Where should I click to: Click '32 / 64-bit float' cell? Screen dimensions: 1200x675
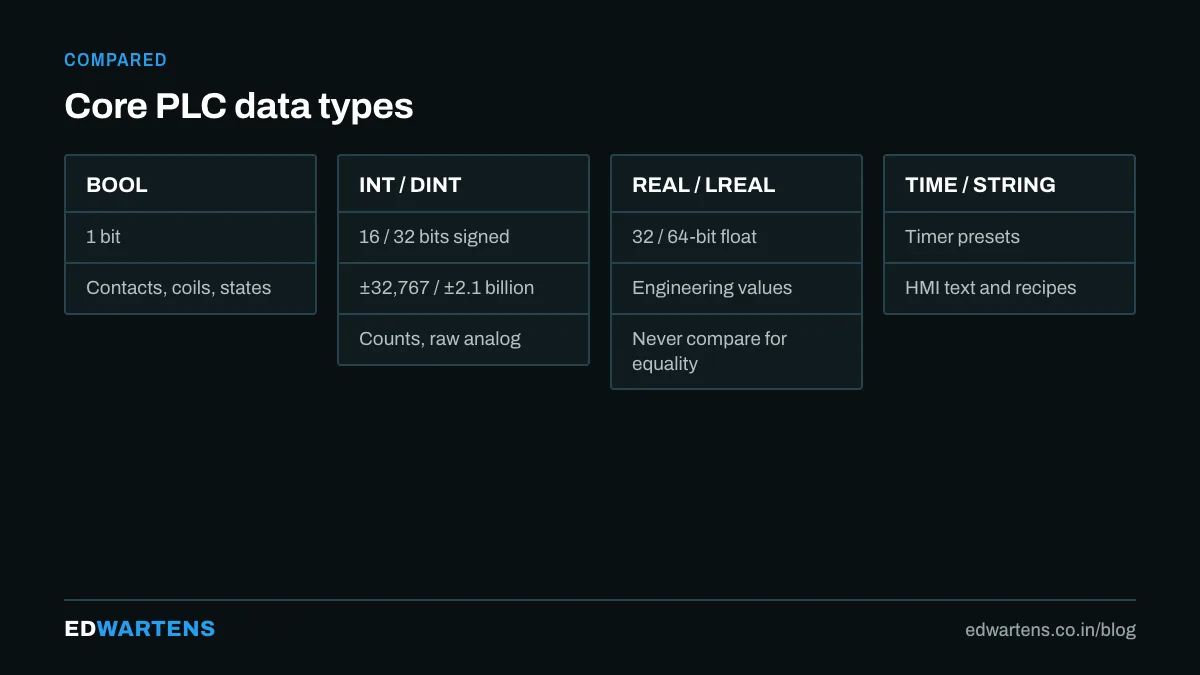click(736, 237)
